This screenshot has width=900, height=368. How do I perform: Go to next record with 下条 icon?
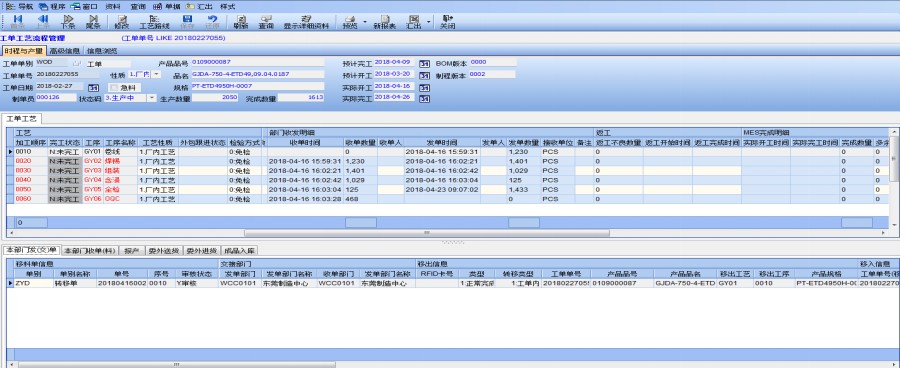click(x=68, y=22)
